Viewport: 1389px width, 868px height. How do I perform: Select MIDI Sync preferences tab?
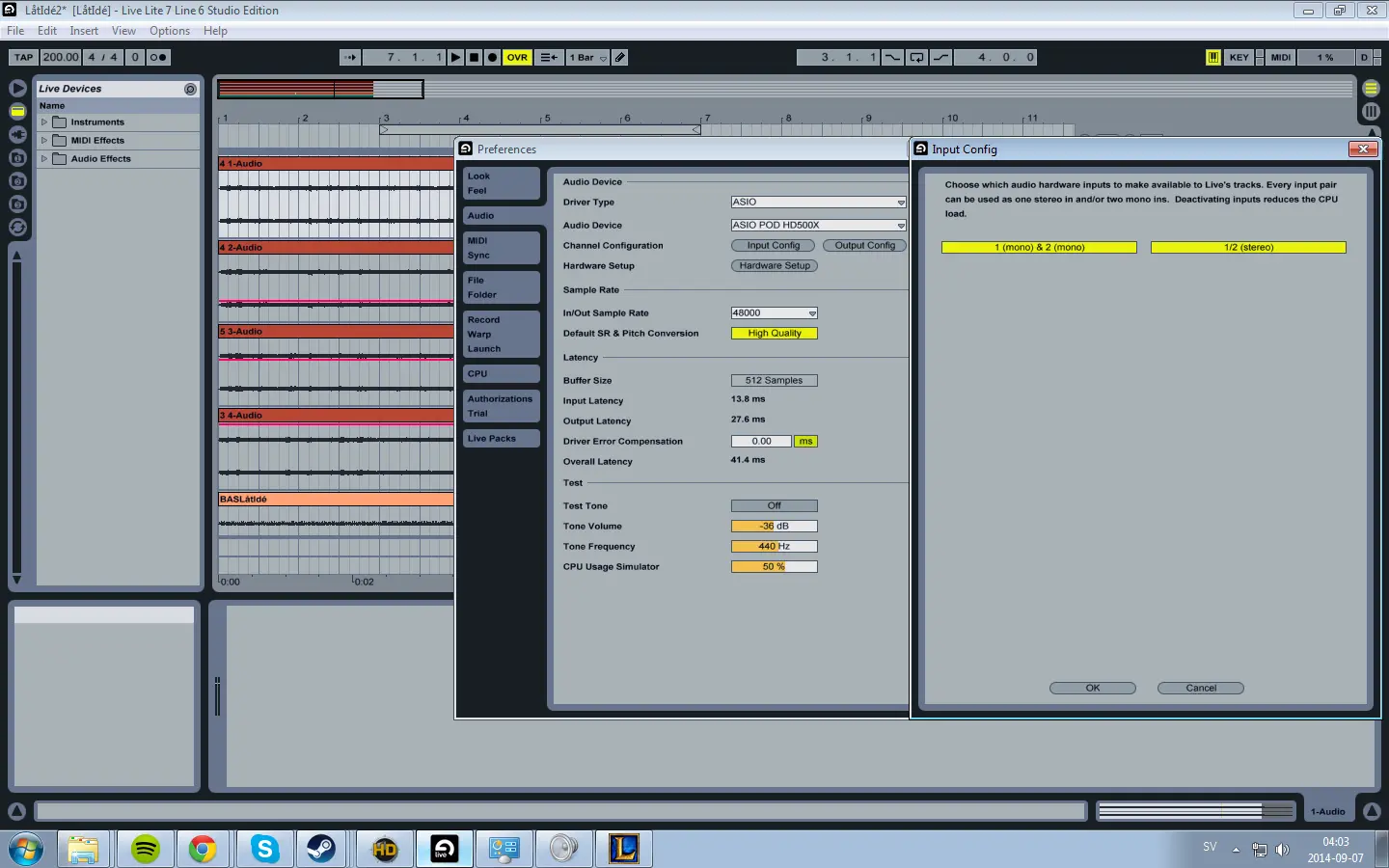[x=501, y=248]
